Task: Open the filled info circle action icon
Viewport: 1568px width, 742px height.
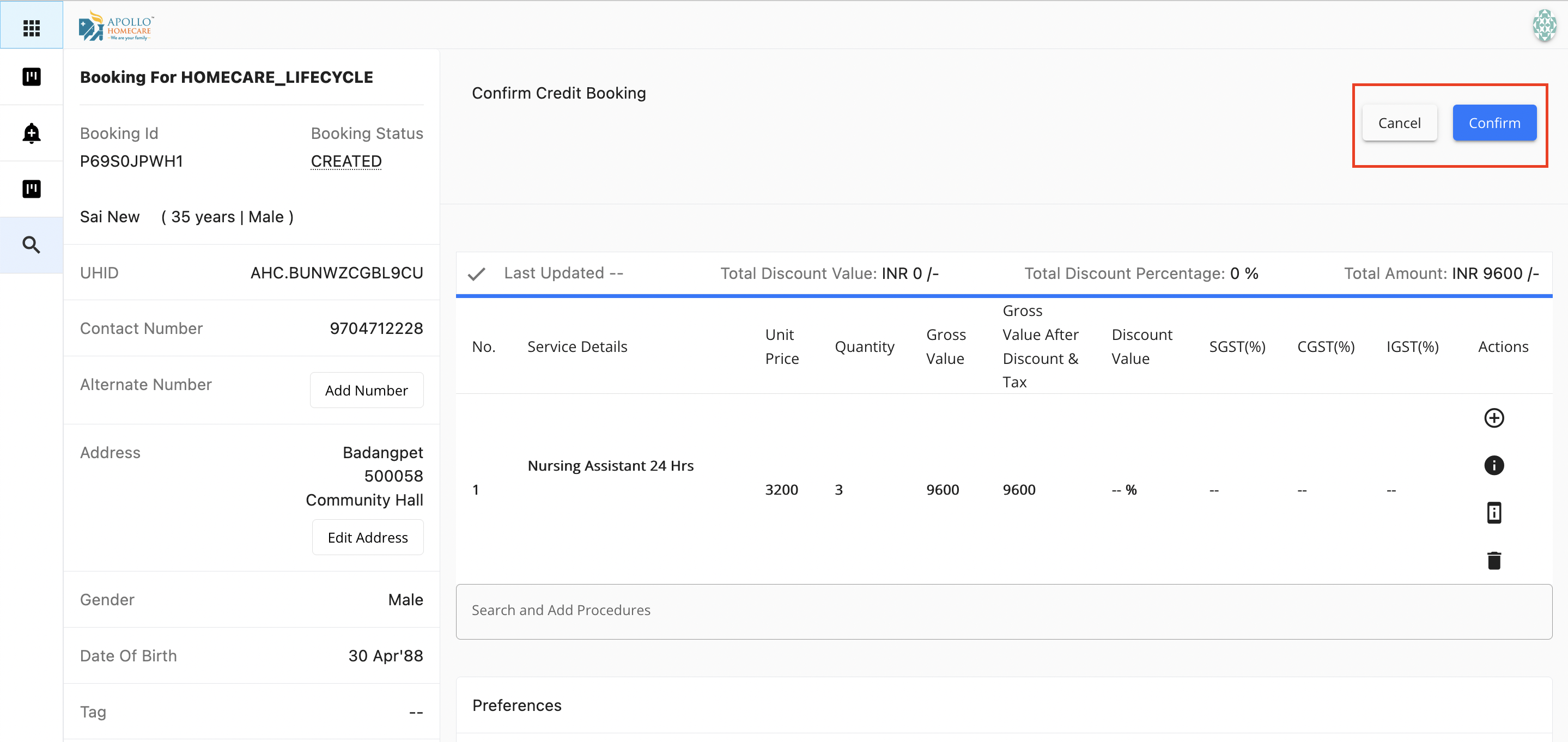Action: point(1493,465)
